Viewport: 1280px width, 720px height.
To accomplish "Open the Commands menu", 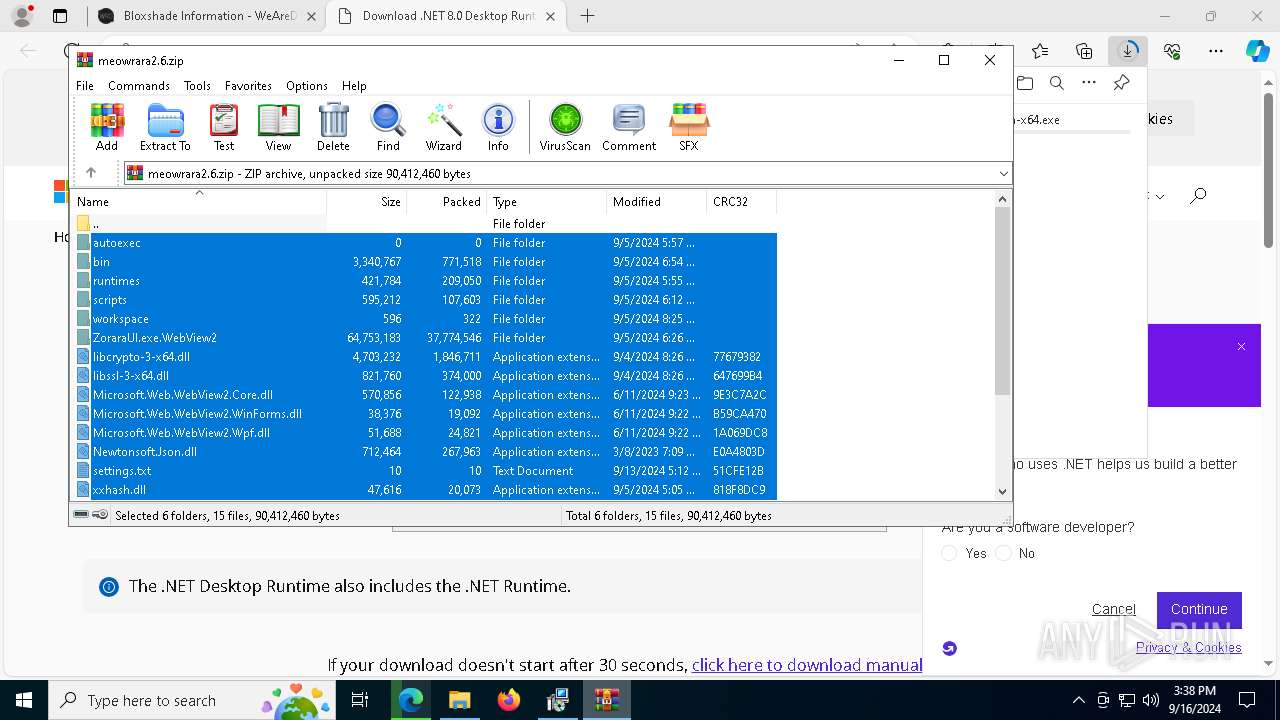I will tap(139, 86).
